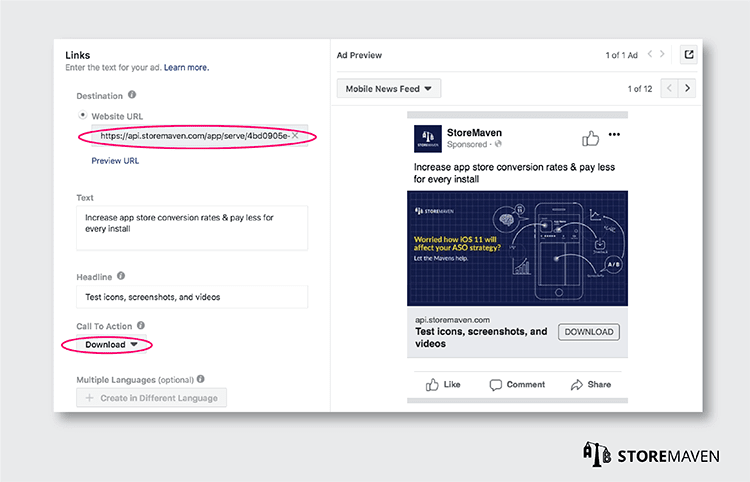Go to the previous ad arrow beside 1 of 1 Ad
The height and width of the screenshot is (482, 750).
pos(650,54)
